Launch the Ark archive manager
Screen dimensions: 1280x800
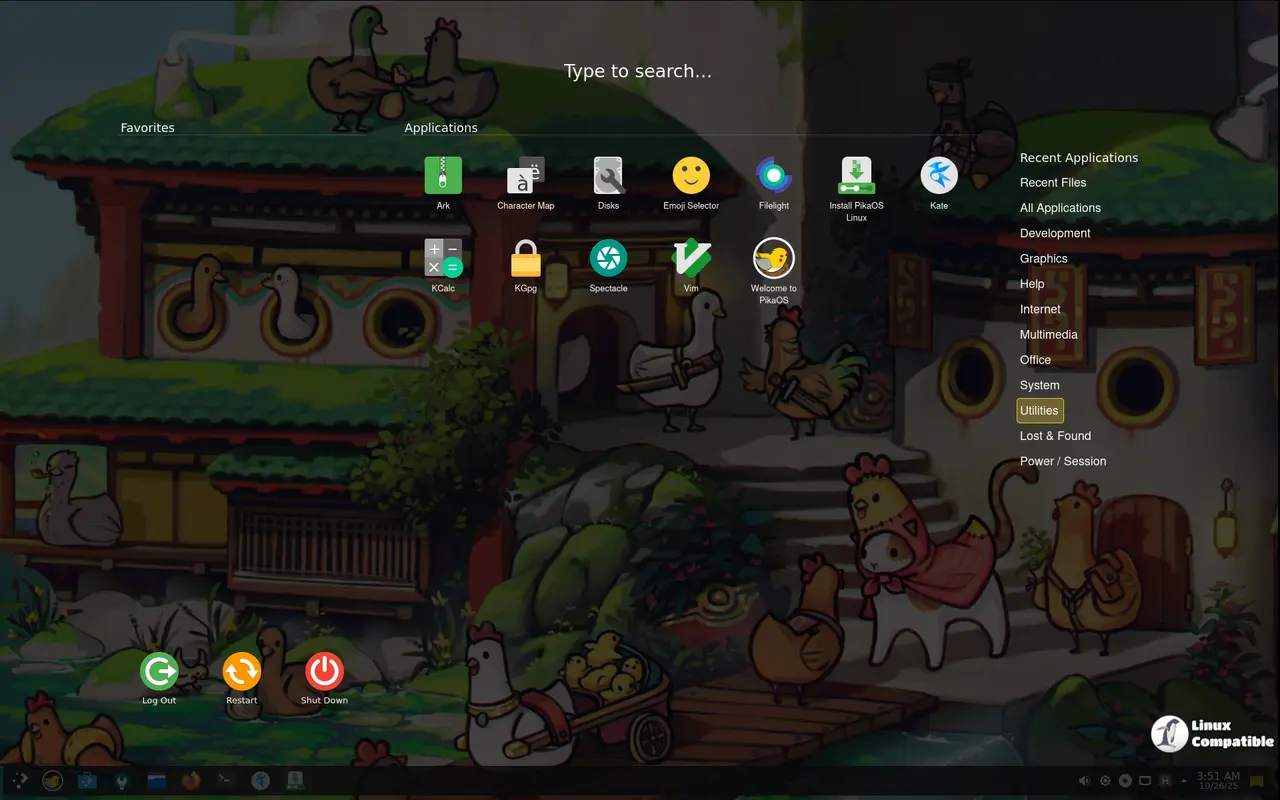(x=443, y=176)
